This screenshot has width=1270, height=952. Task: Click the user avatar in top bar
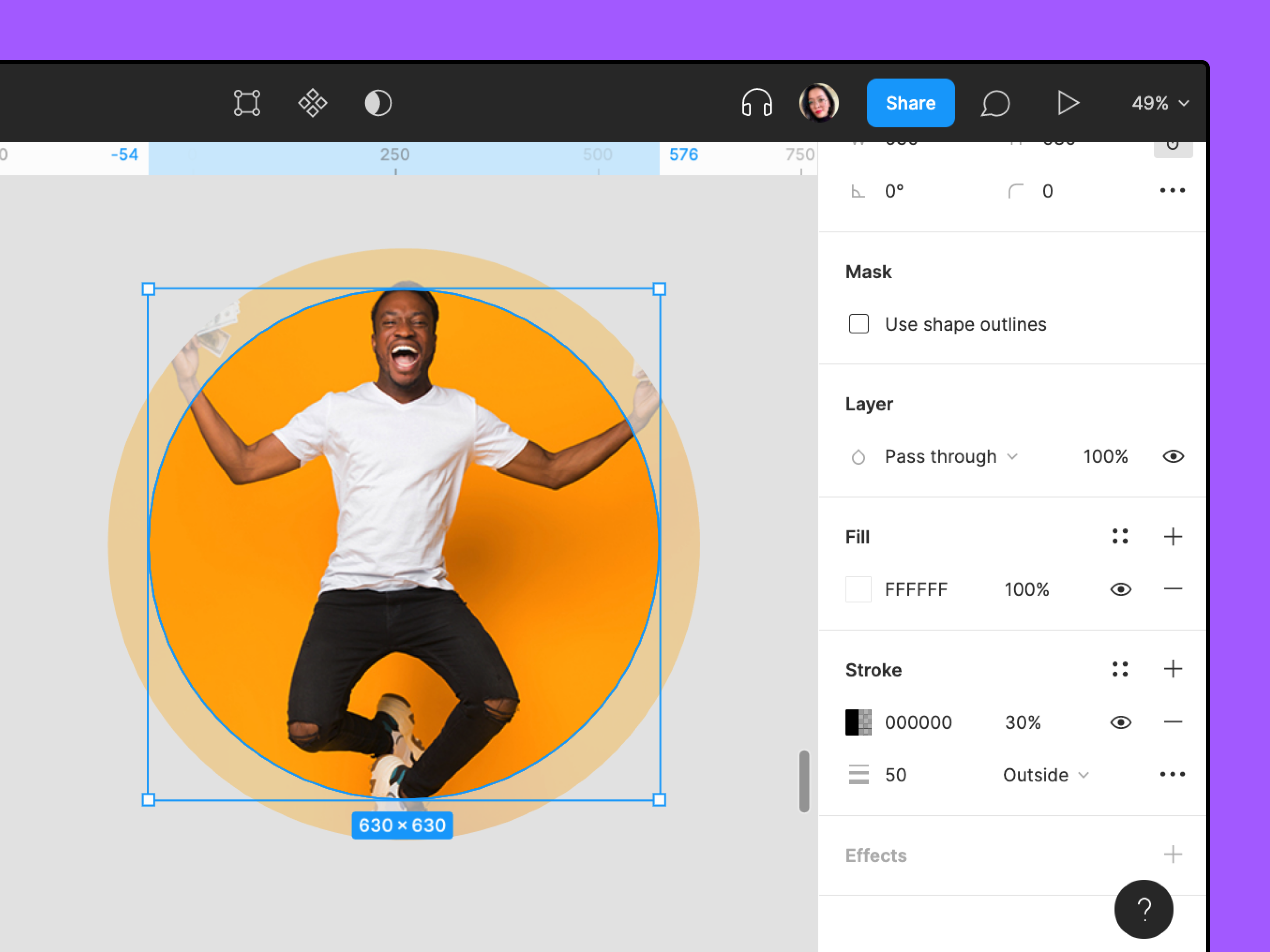pos(819,103)
